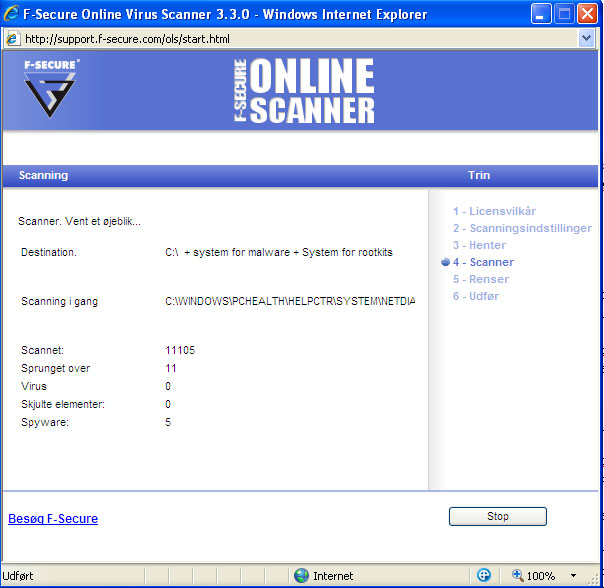Select step 4 - Scanner
Screen dimensions: 604x588
tap(483, 262)
